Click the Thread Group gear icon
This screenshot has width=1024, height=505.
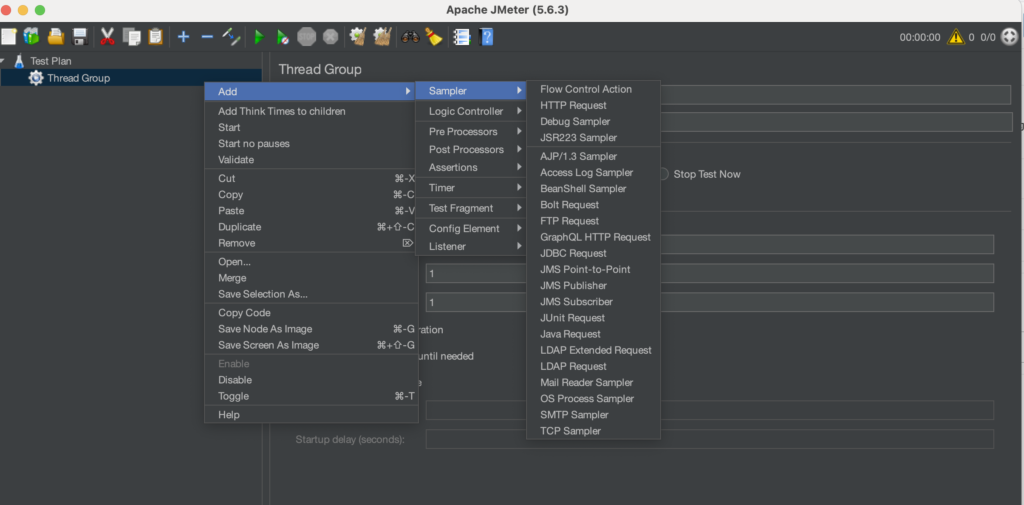tap(35, 78)
